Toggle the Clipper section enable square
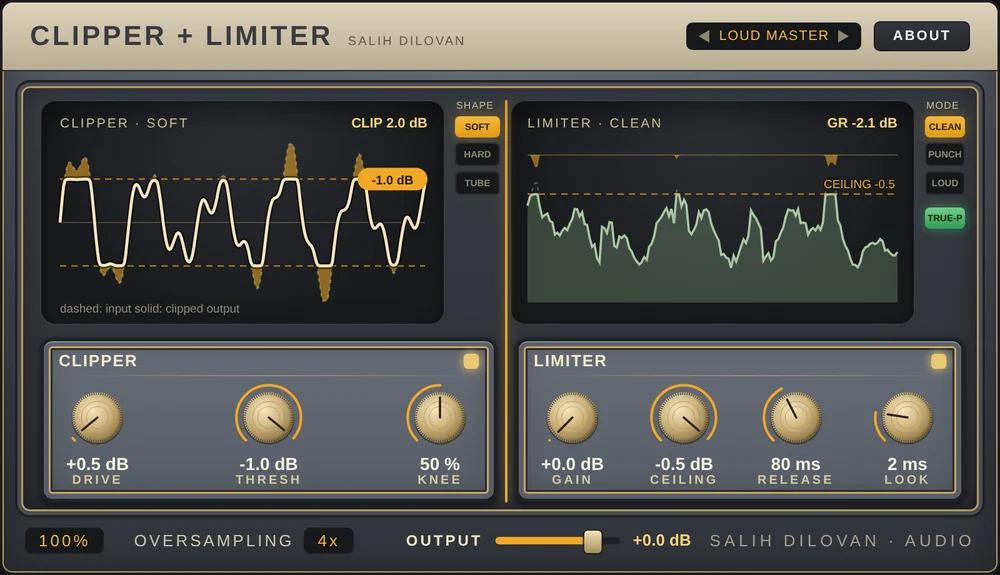Viewport: 1000px width, 575px height. [471, 361]
